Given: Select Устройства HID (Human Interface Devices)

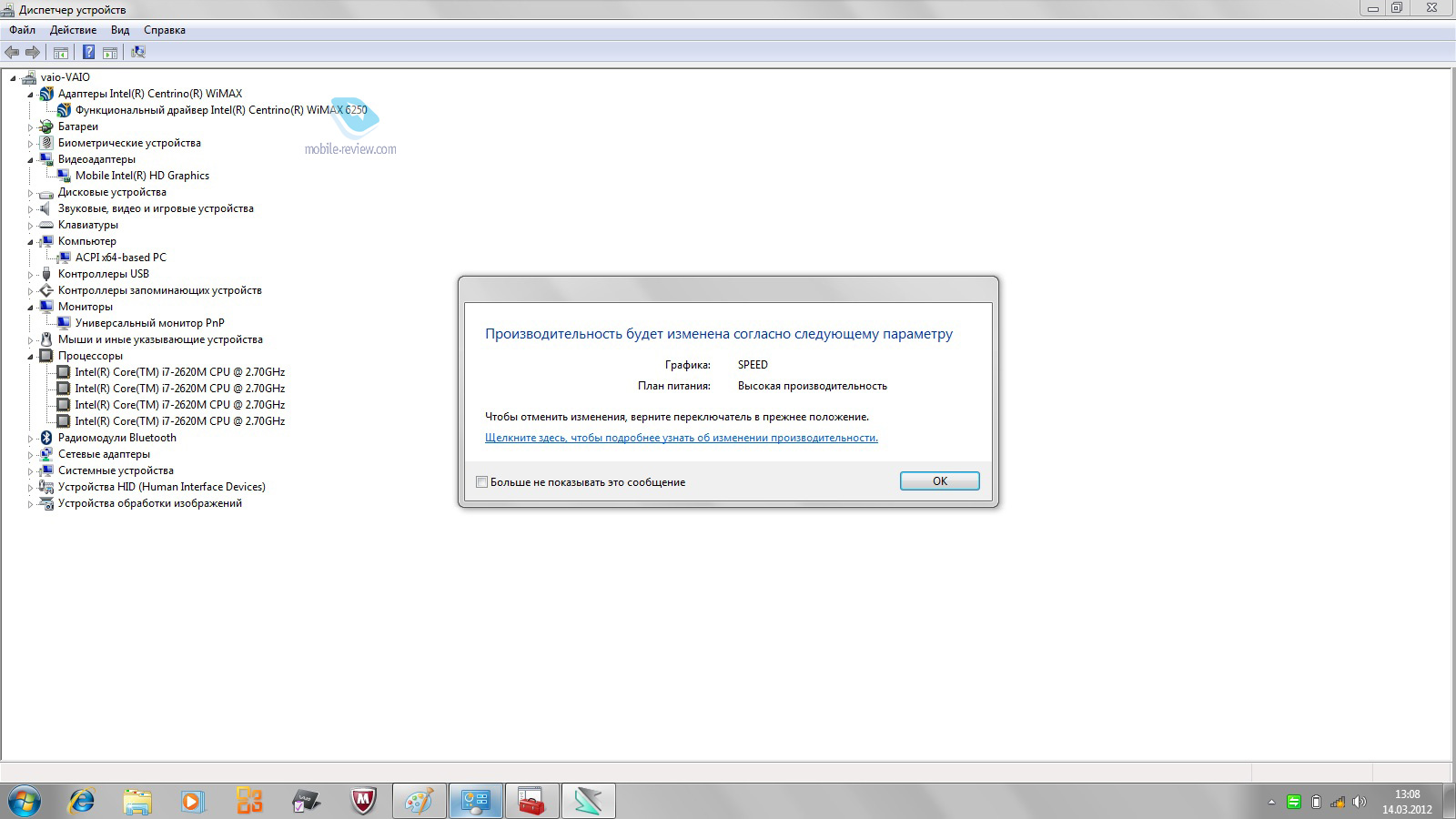Looking at the screenshot, I should [x=162, y=487].
